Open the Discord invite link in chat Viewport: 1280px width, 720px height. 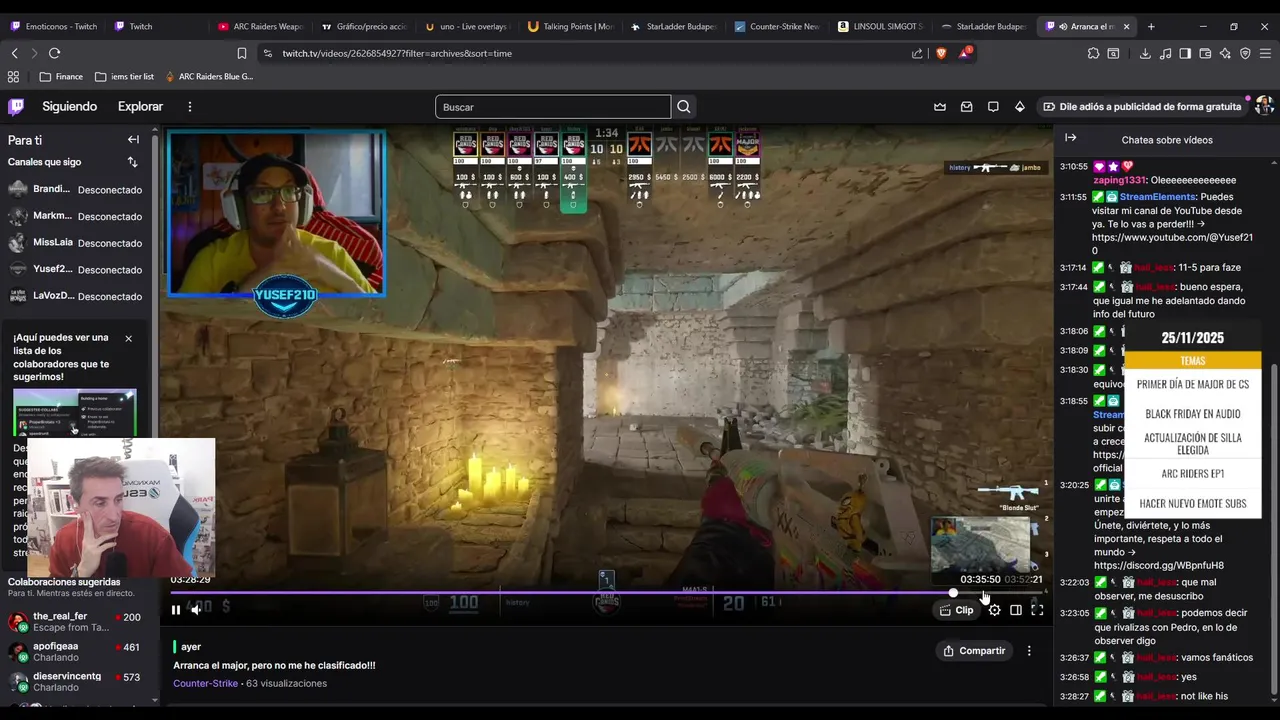pyautogui.click(x=1158, y=565)
